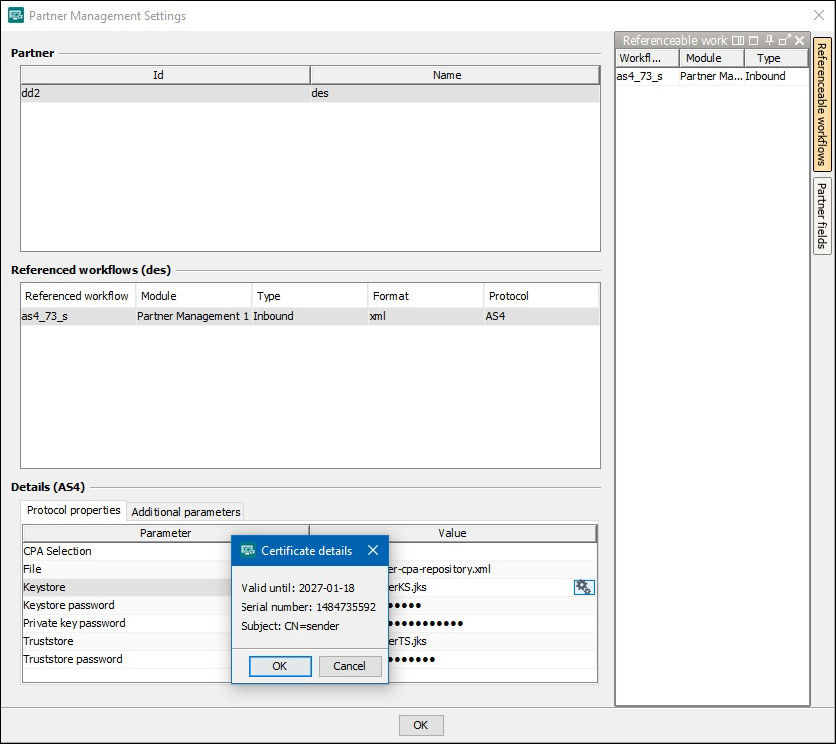The width and height of the screenshot is (836, 744).
Task: Click the bottom OK button of settings
Action: tap(420, 725)
